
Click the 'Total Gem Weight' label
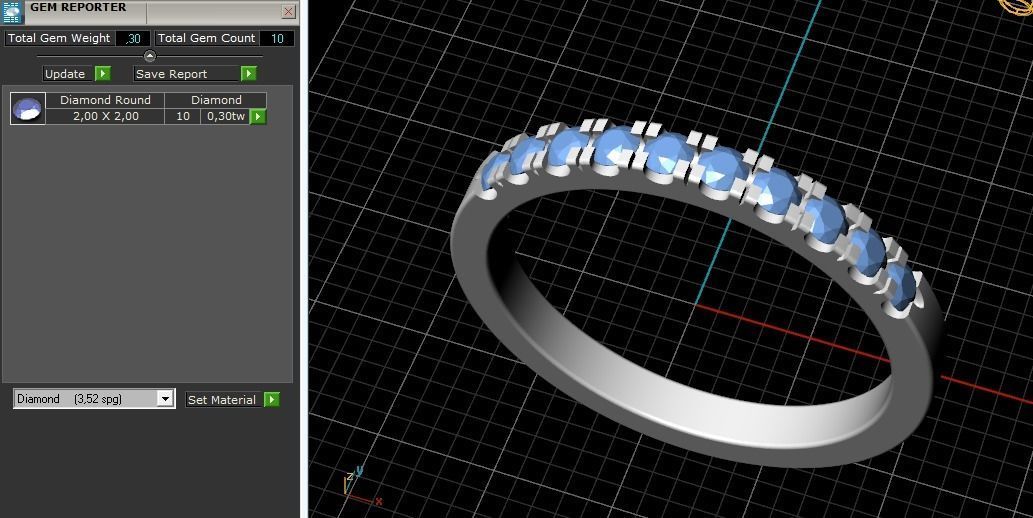[59, 38]
